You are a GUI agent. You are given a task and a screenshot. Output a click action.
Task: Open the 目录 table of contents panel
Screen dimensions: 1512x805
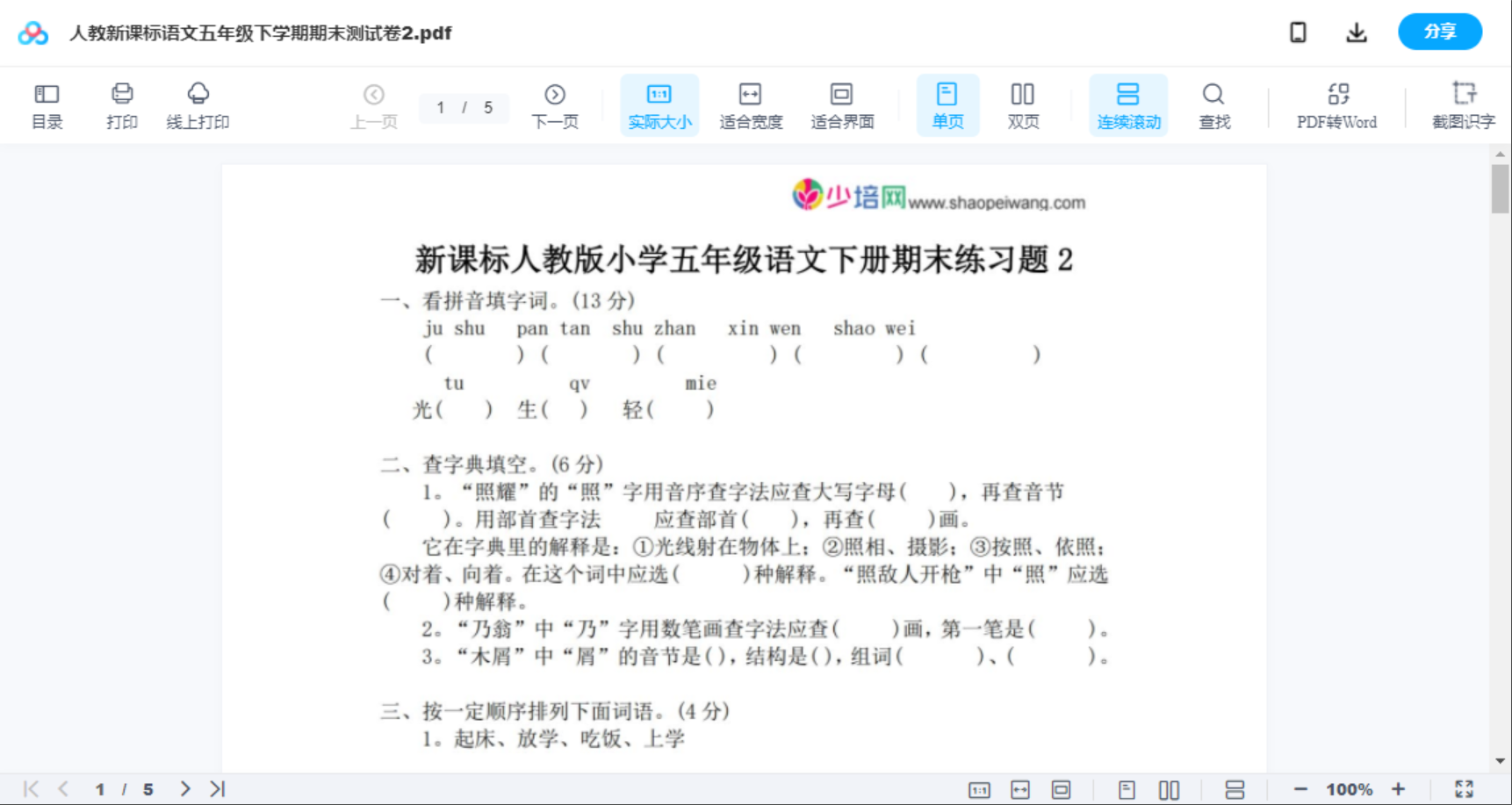[47, 104]
